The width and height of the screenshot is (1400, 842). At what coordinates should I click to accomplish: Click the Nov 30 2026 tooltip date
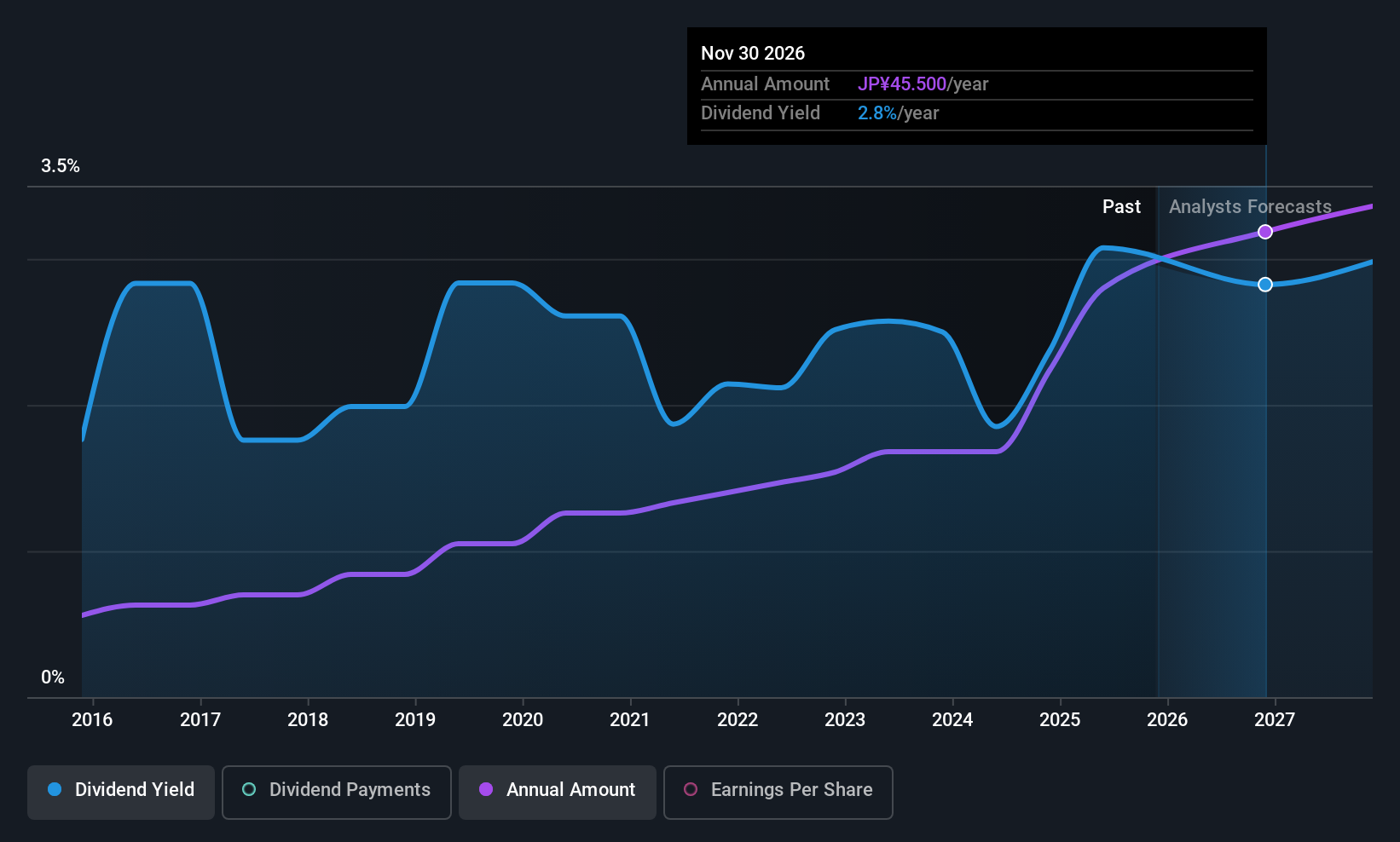click(753, 54)
